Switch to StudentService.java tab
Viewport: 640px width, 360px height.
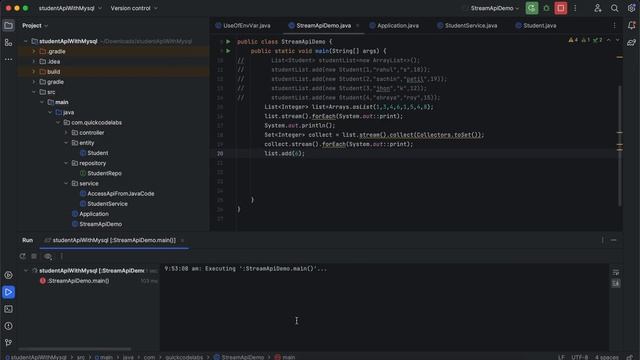467,26
